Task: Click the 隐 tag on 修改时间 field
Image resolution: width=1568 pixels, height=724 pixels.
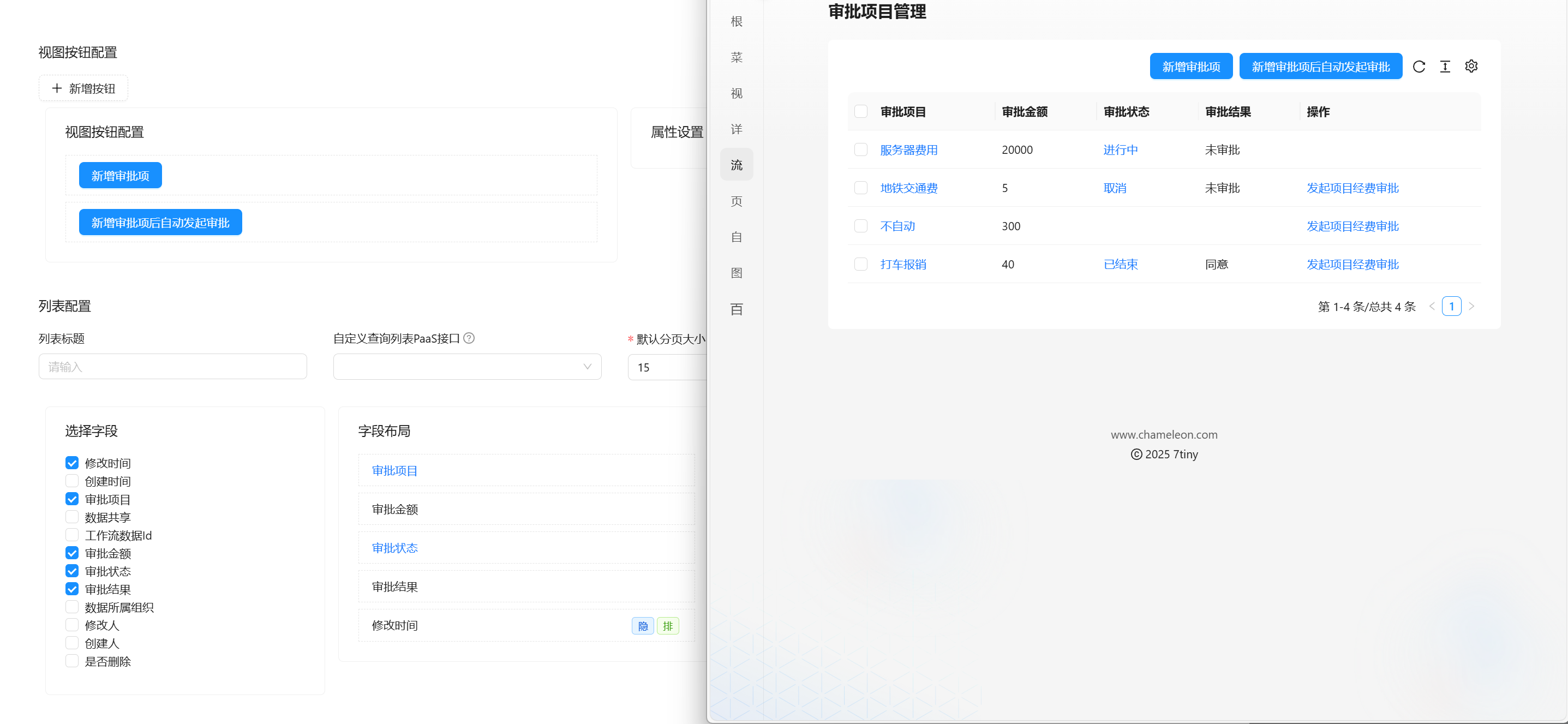Action: click(642, 626)
